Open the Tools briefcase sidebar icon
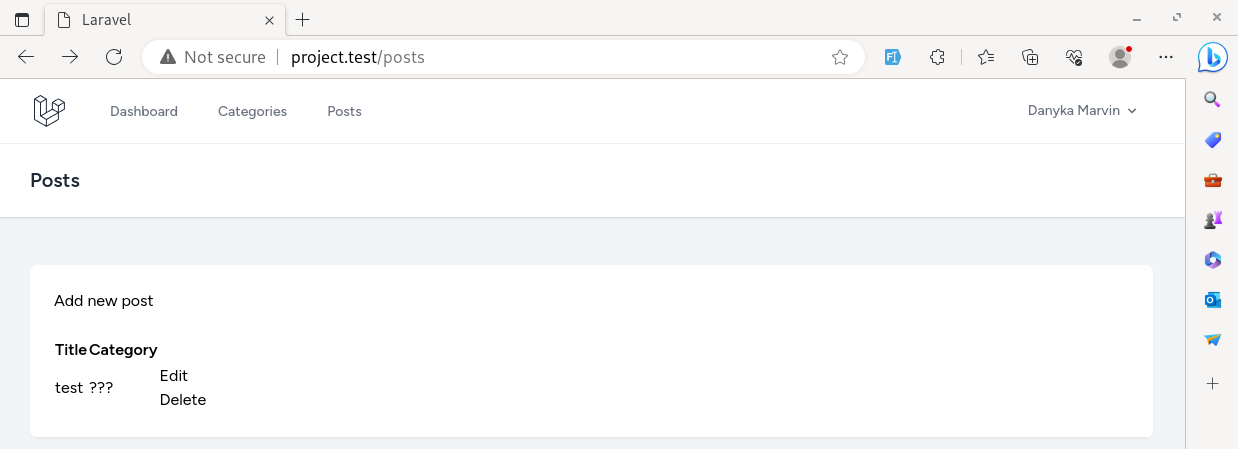 (1212, 180)
